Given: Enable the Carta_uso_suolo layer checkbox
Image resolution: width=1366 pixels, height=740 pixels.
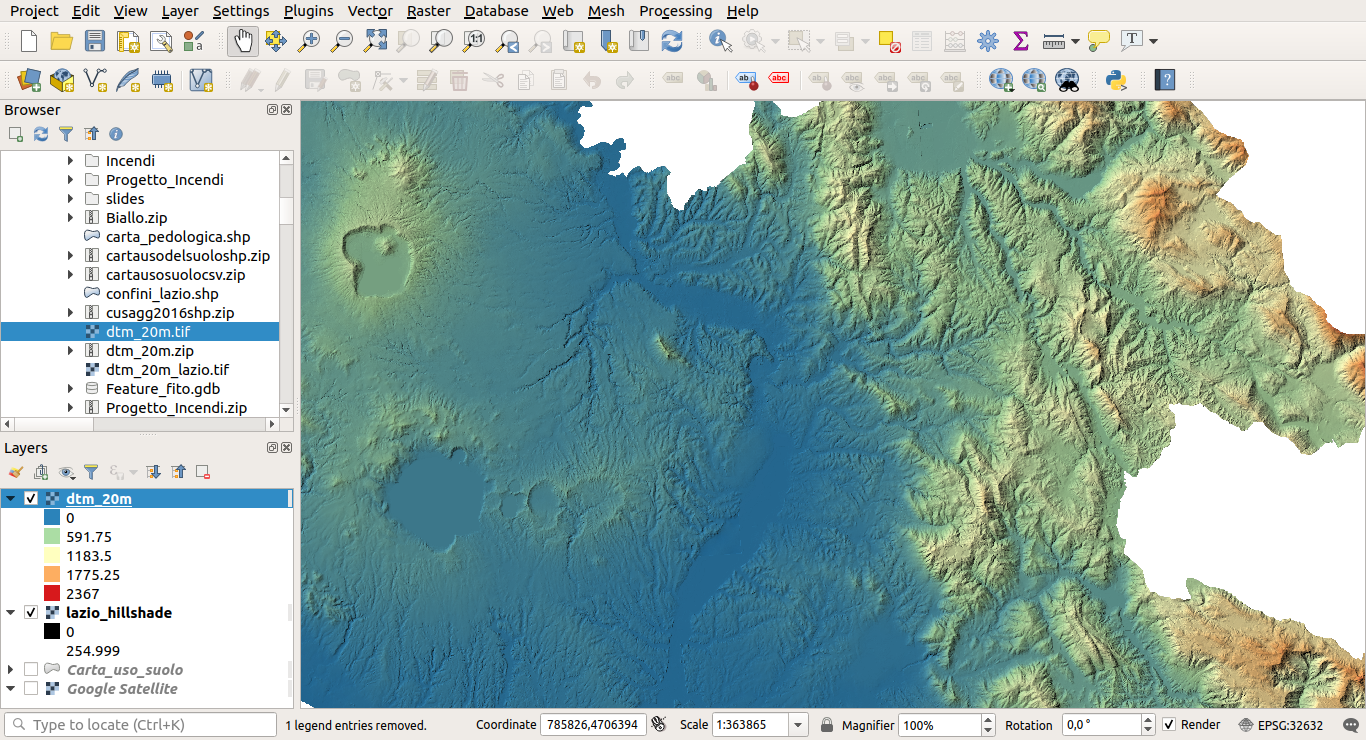Looking at the screenshot, I should coord(31,670).
